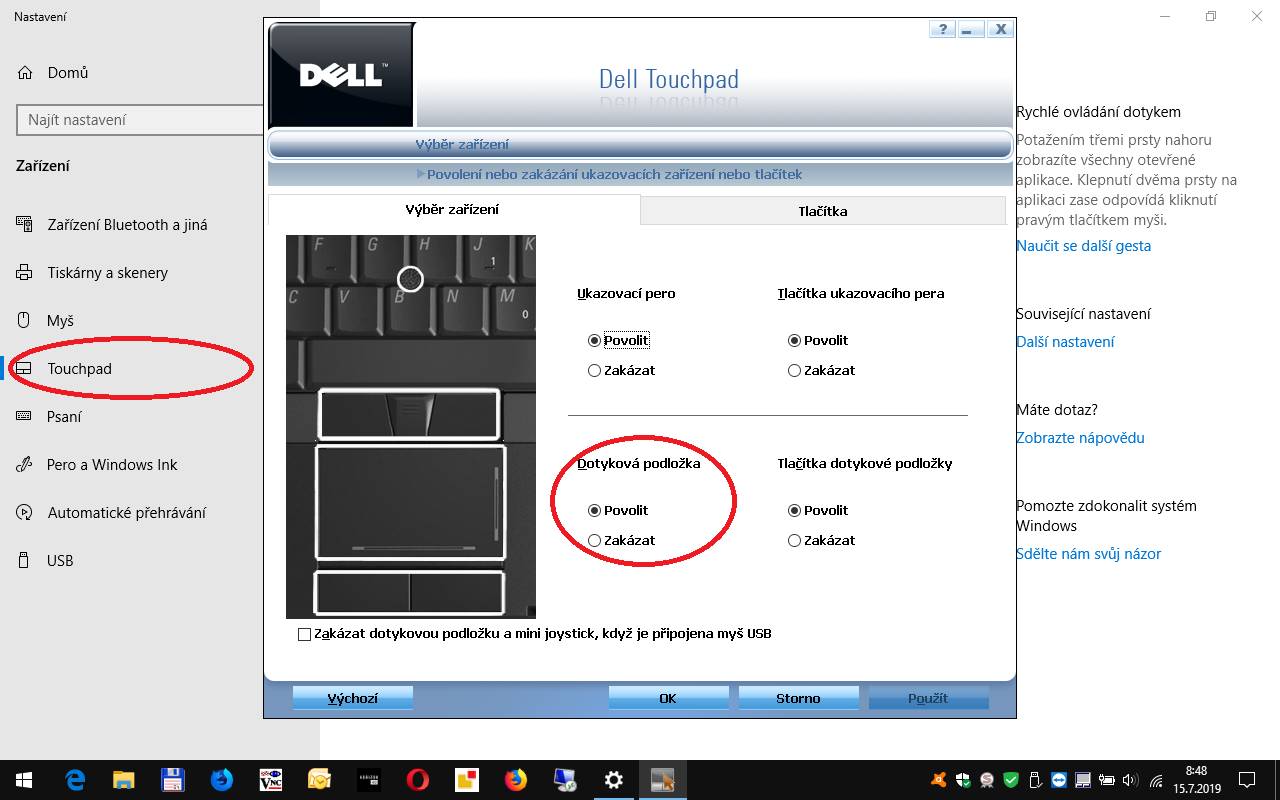
Task: Open the volume speaker tray icon
Action: (x=1131, y=780)
